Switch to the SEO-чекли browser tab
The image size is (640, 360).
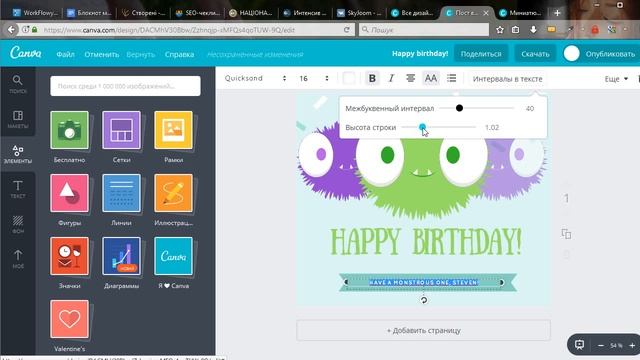[x=197, y=13]
